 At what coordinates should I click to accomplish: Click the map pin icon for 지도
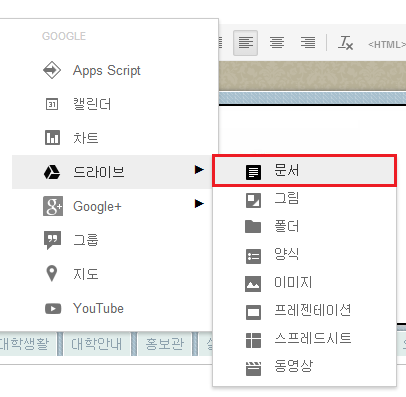pos(52,274)
